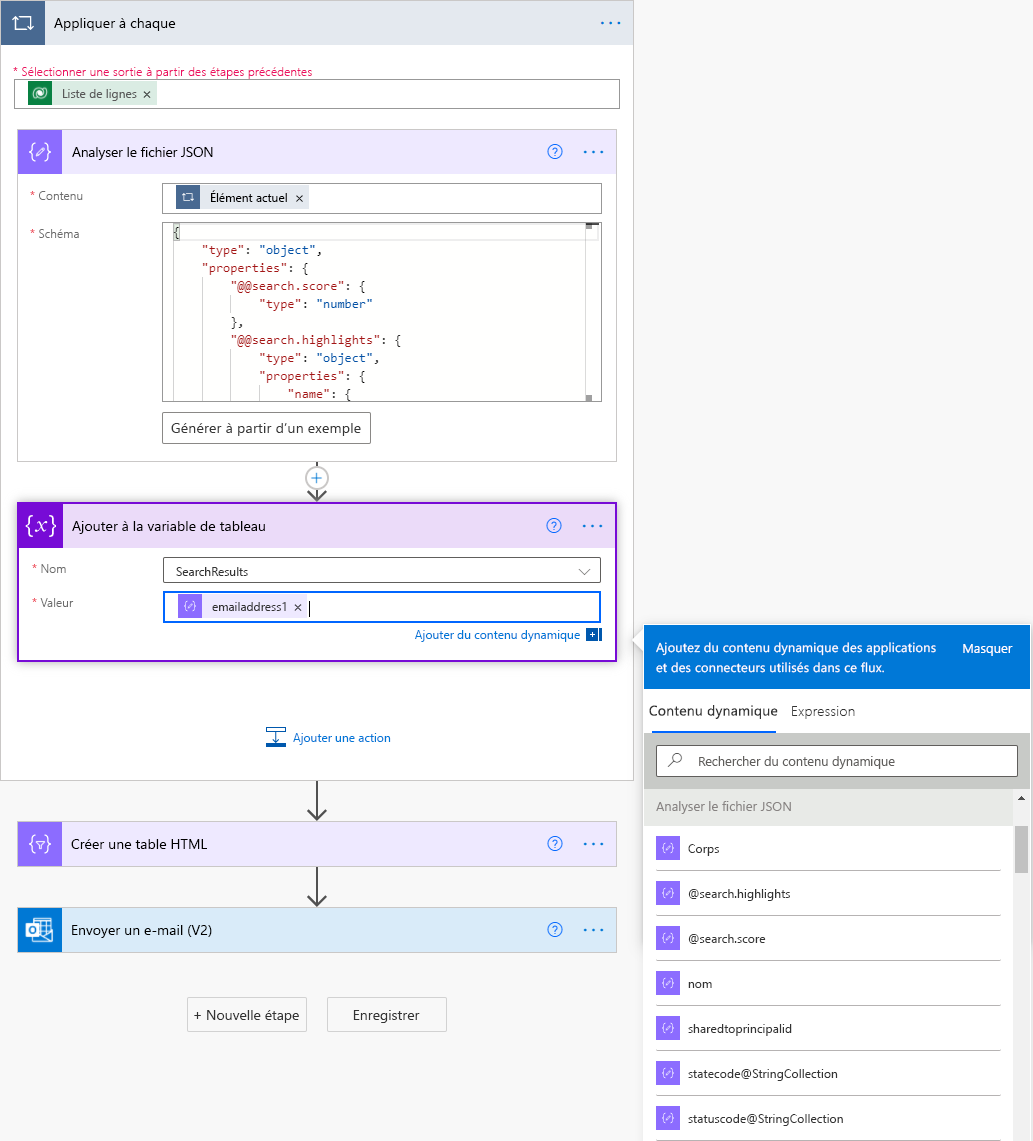The image size is (1033, 1141).
Task: Open Ajouter à la variable de tableau options menu
Action: [x=592, y=526]
